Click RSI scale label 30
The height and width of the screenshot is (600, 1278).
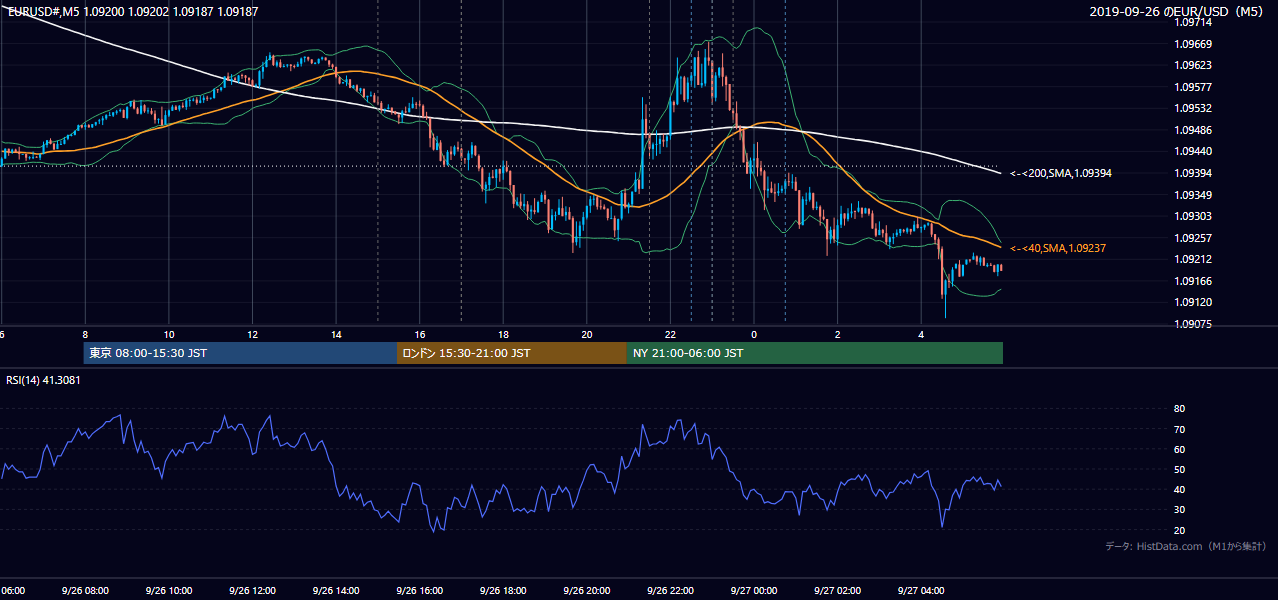1180,510
